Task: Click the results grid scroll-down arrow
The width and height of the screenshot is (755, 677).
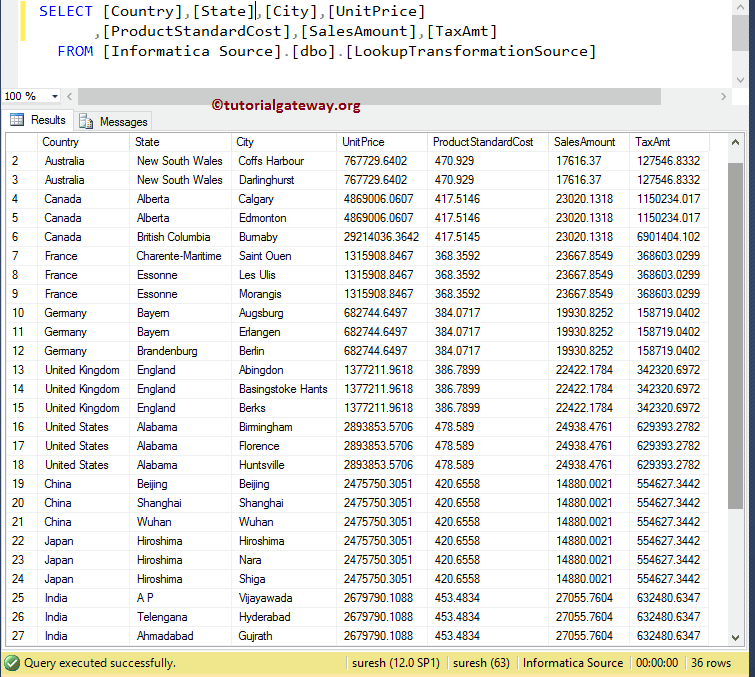Action: (x=735, y=637)
